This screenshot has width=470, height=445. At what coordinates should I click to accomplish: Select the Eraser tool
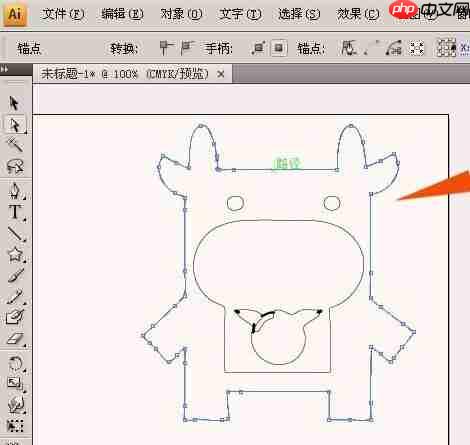(15, 338)
